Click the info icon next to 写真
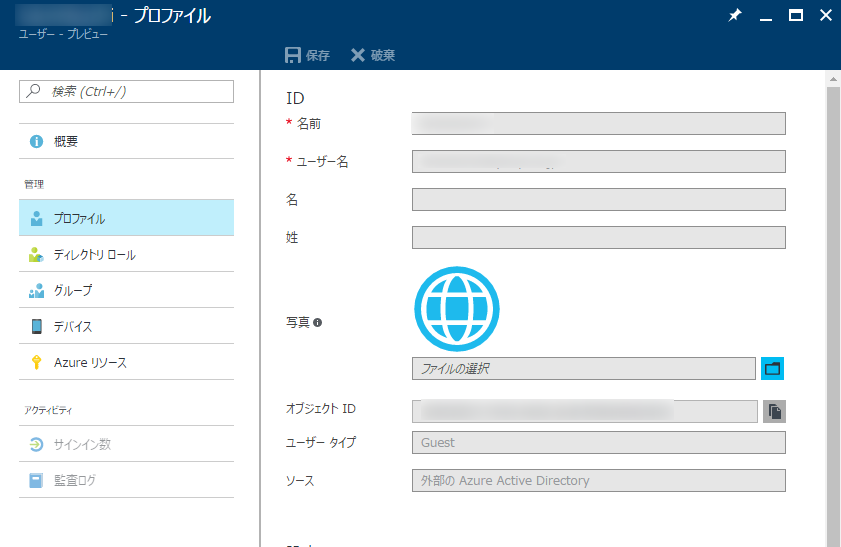The height and width of the screenshot is (547, 841). click(317, 323)
